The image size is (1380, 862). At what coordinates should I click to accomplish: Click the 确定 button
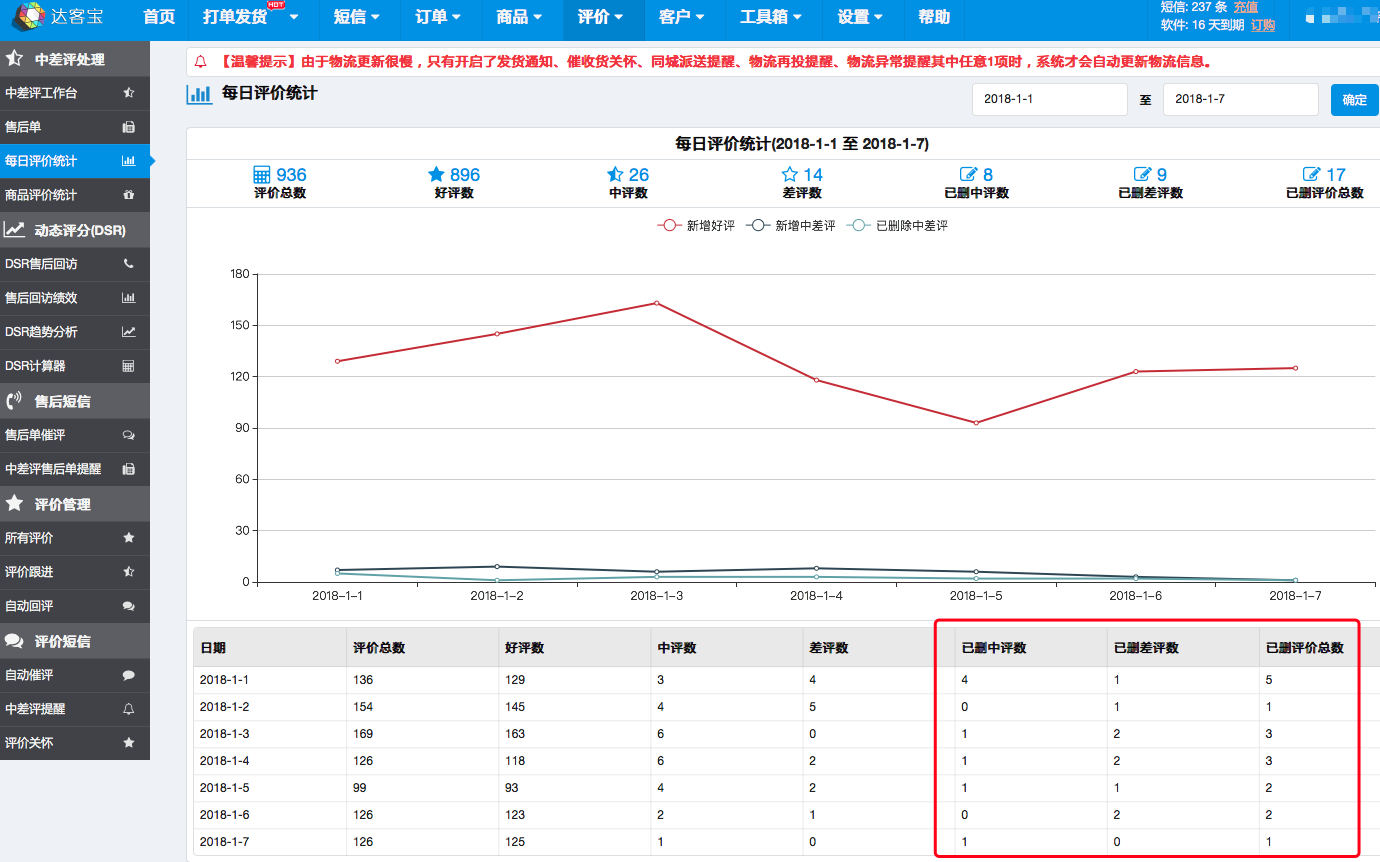[x=1354, y=100]
